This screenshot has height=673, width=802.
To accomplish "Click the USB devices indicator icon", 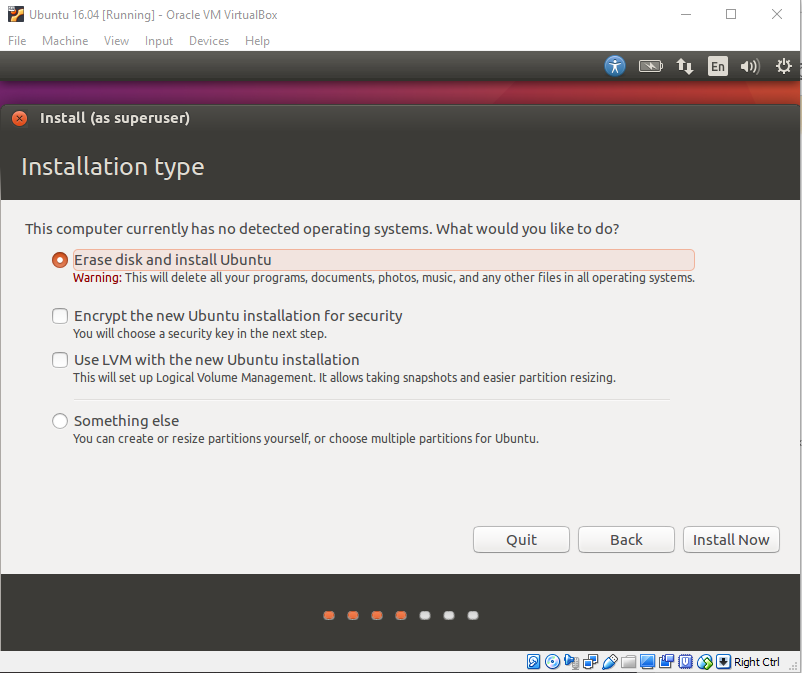I will [x=610, y=662].
